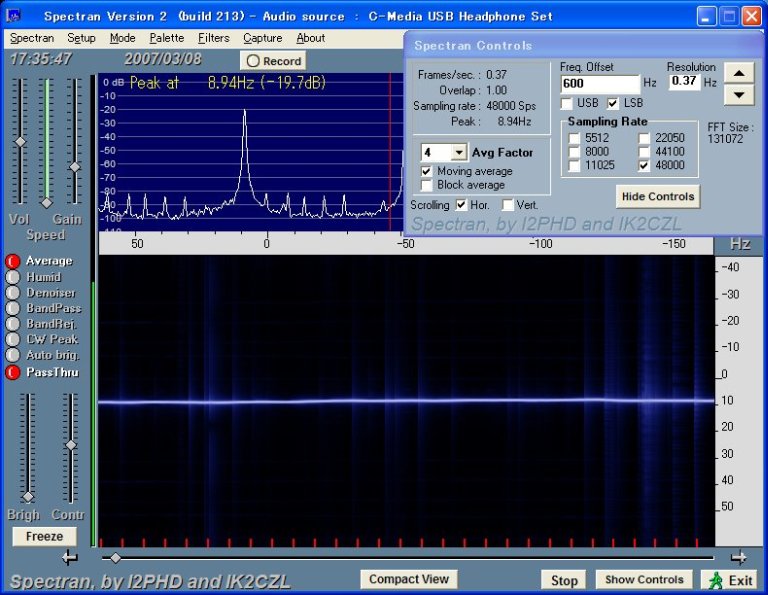Screen dimensions: 768x595
Task: Click the Gain slider handle
Action: 74,167
